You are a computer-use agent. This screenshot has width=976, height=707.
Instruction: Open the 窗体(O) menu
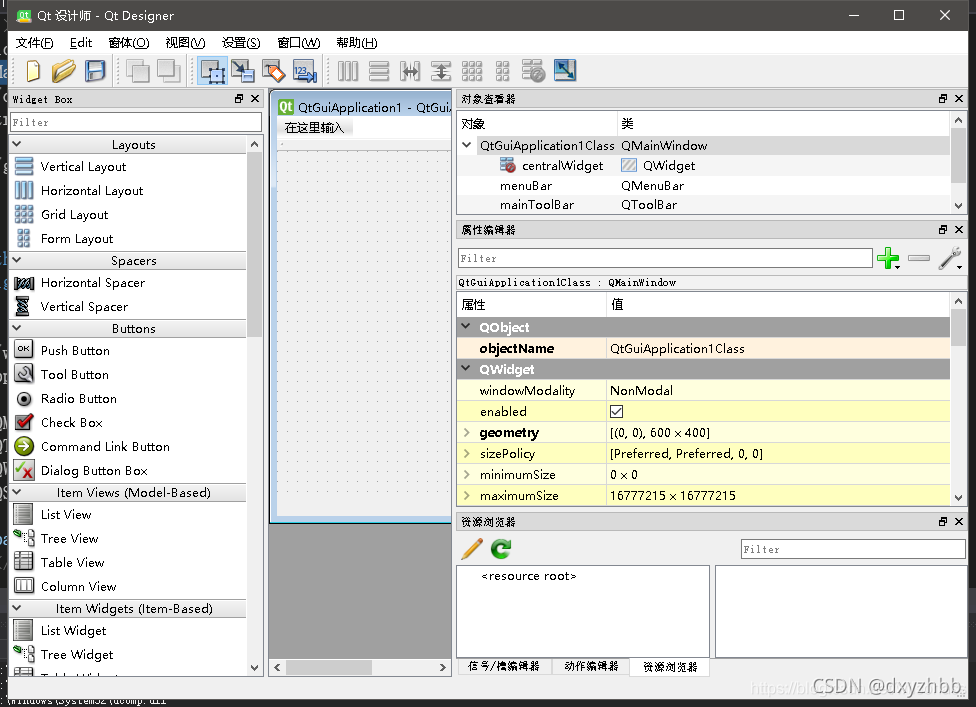129,42
